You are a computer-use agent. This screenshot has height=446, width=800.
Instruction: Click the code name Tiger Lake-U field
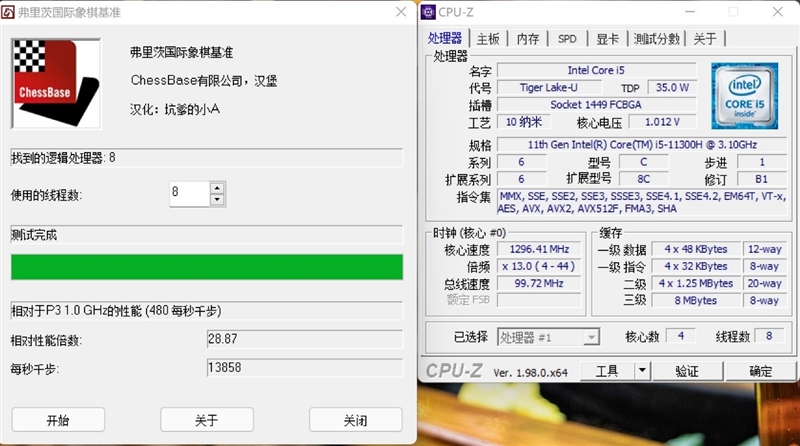548,87
